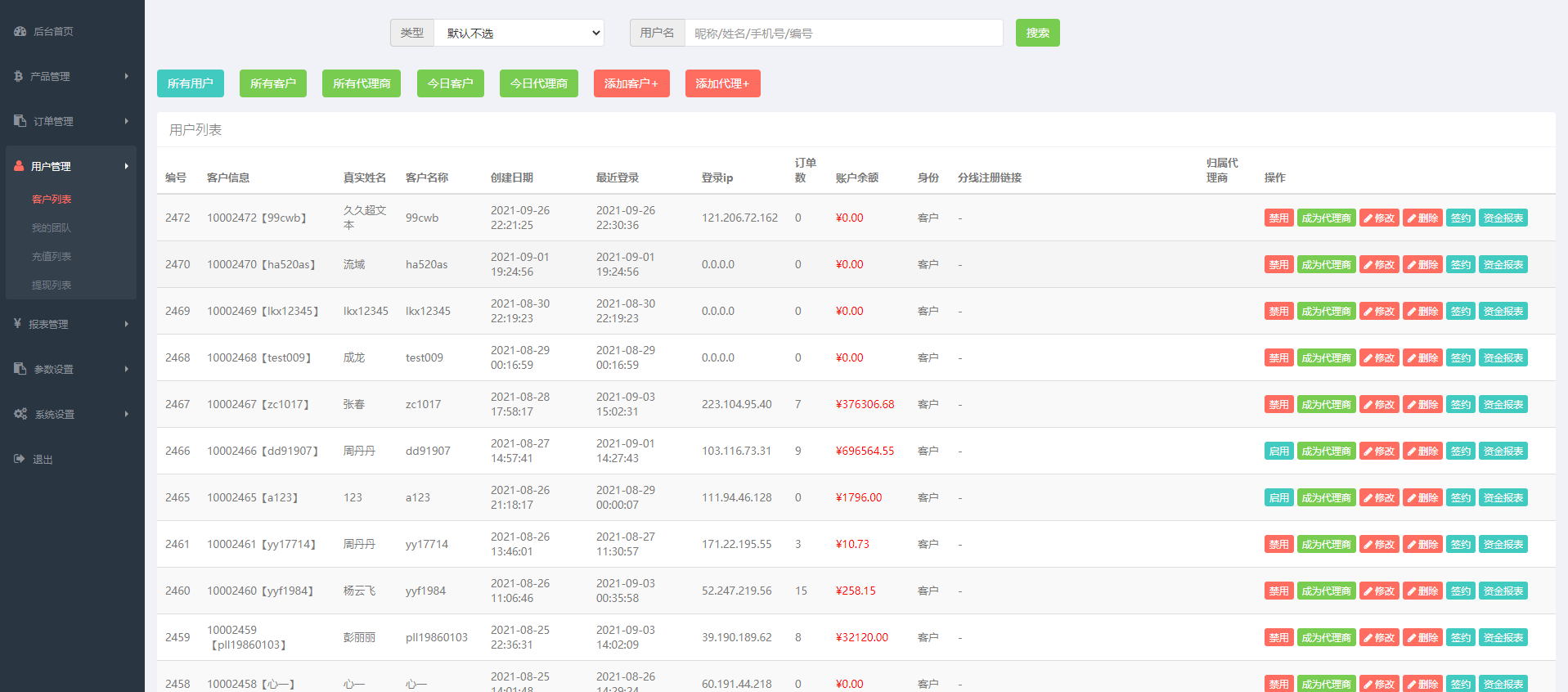This screenshot has height=692, width=1568.
Task: Click balance ¥376306.68 cell
Action: coord(865,404)
